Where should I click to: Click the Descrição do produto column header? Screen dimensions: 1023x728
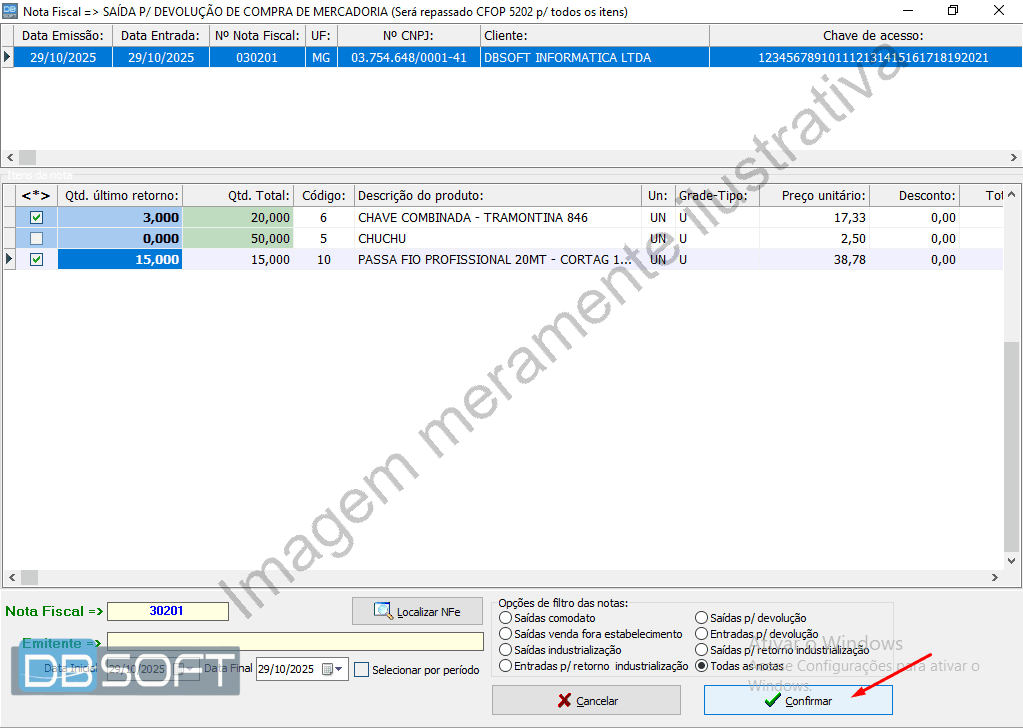click(497, 196)
